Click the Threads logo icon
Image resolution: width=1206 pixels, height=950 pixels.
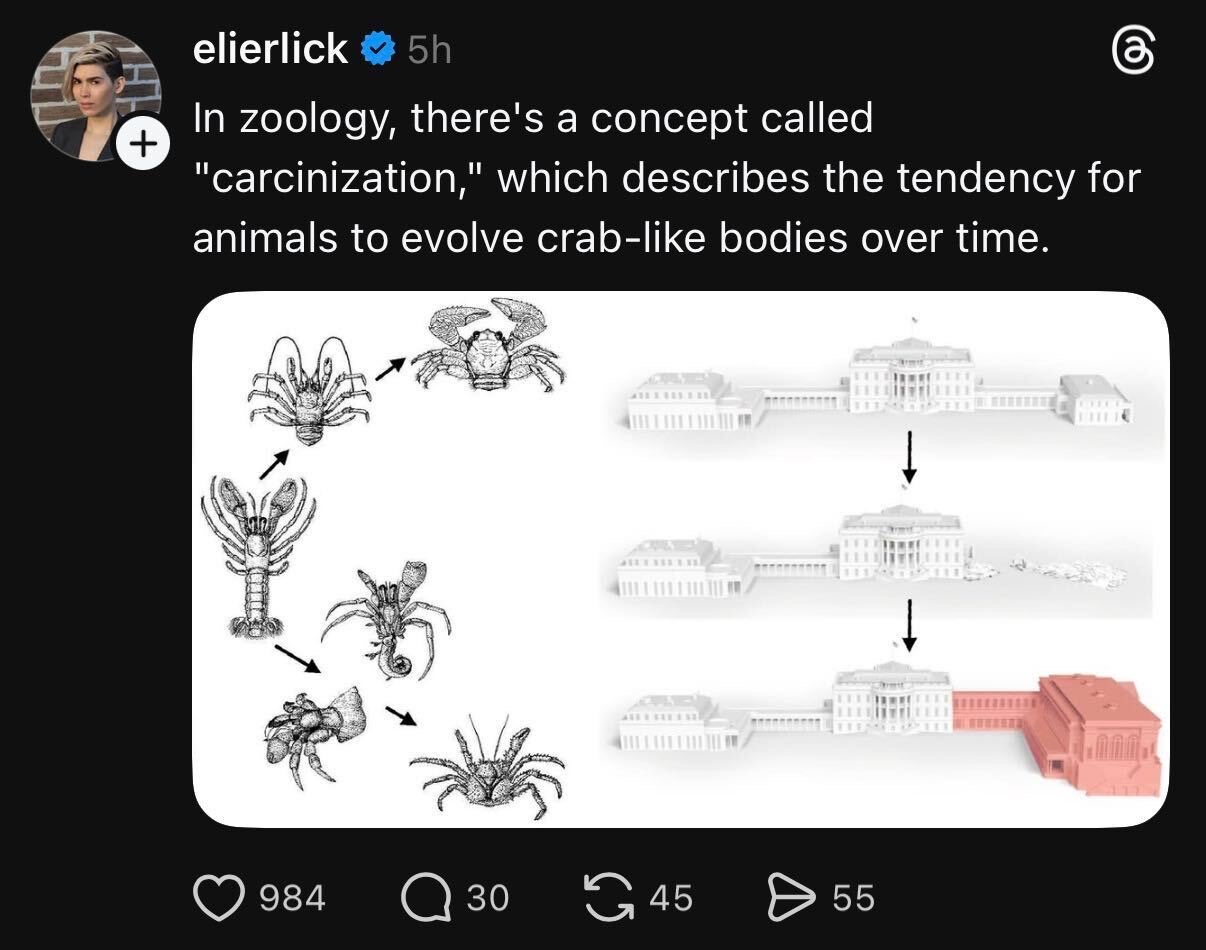click(1132, 52)
